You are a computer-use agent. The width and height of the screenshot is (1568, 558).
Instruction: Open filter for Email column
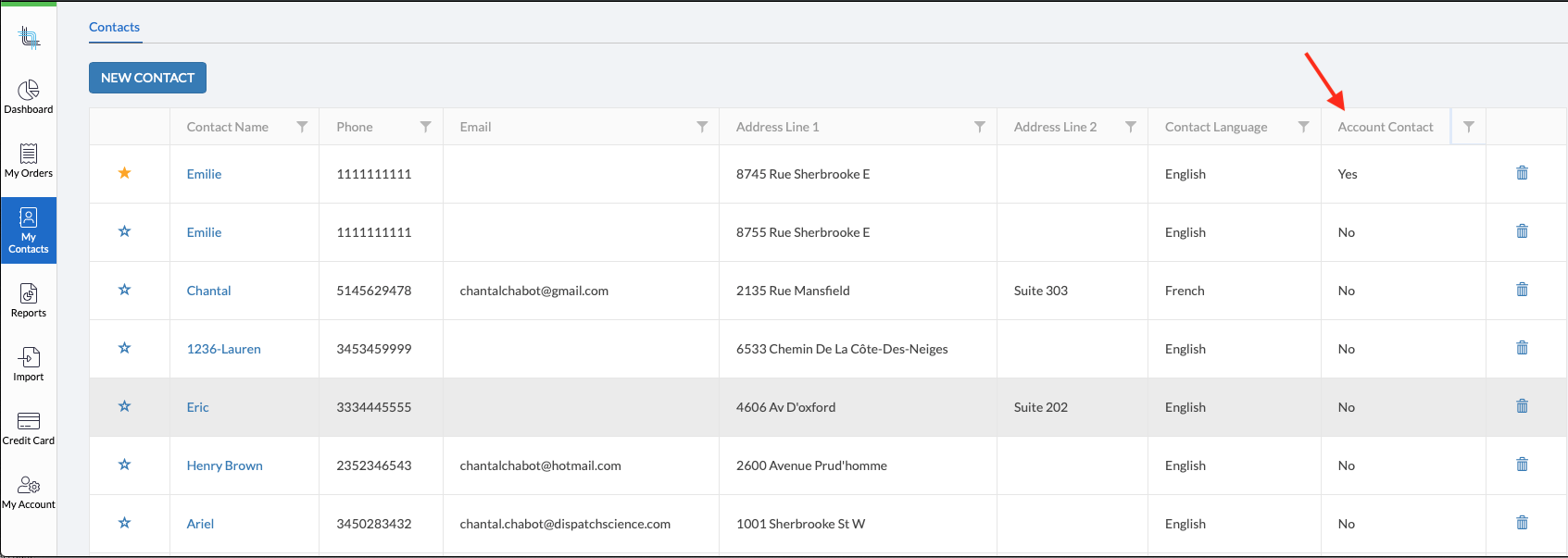(702, 127)
